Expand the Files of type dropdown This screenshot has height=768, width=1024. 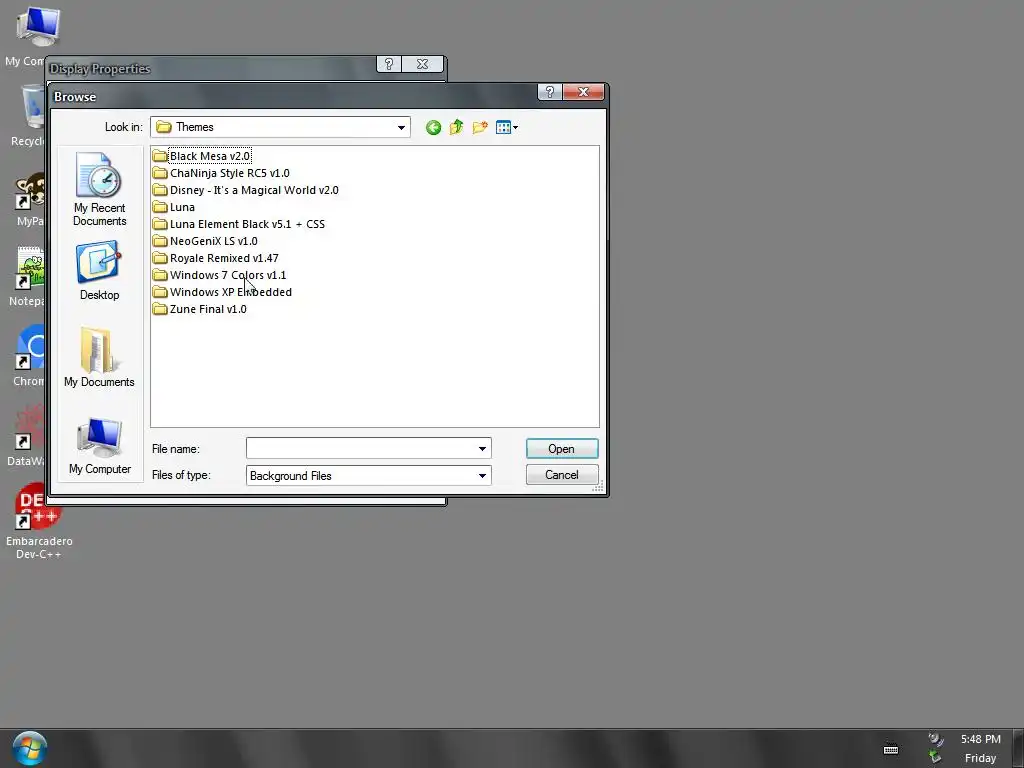coord(482,475)
